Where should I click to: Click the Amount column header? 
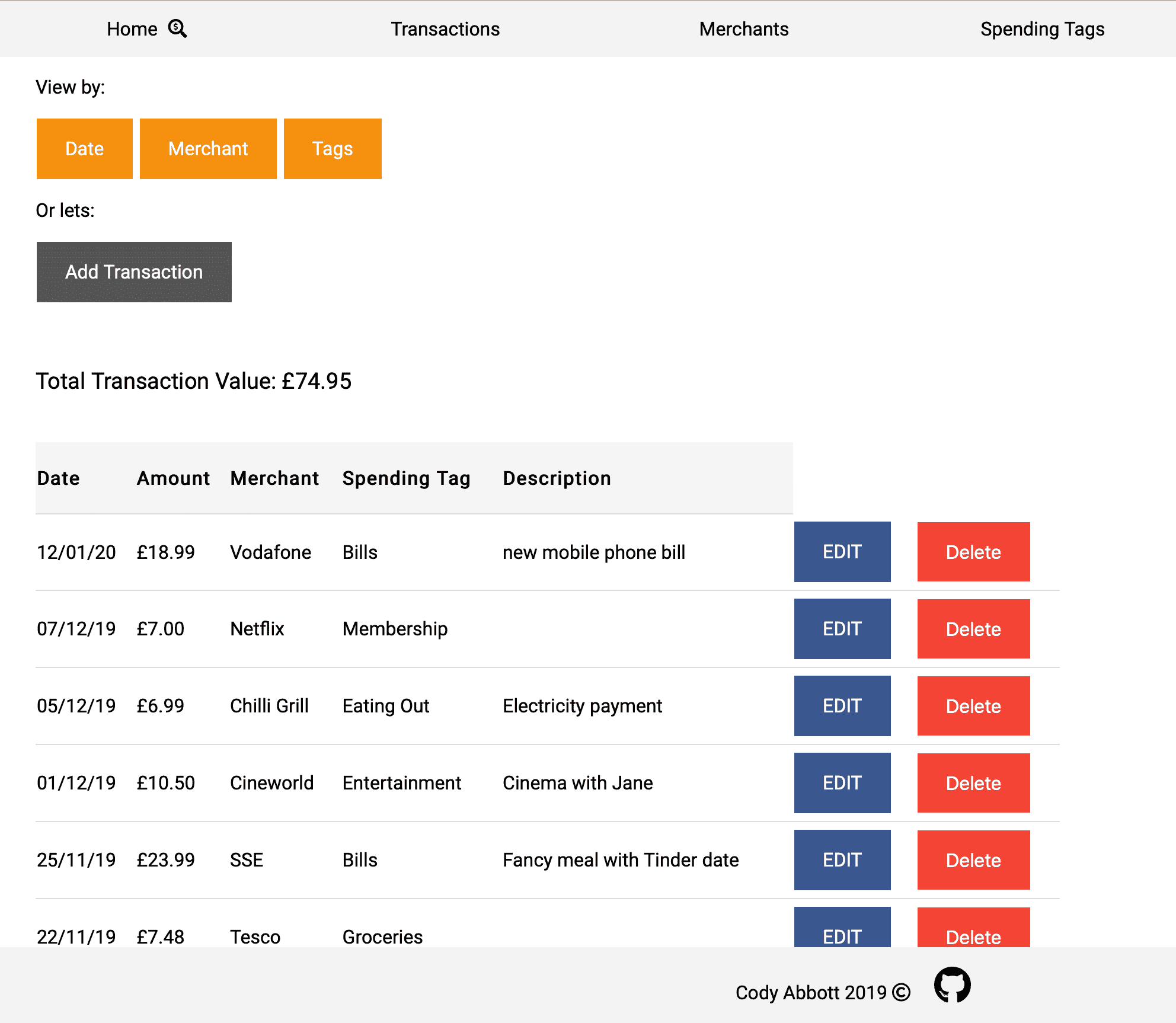173,478
